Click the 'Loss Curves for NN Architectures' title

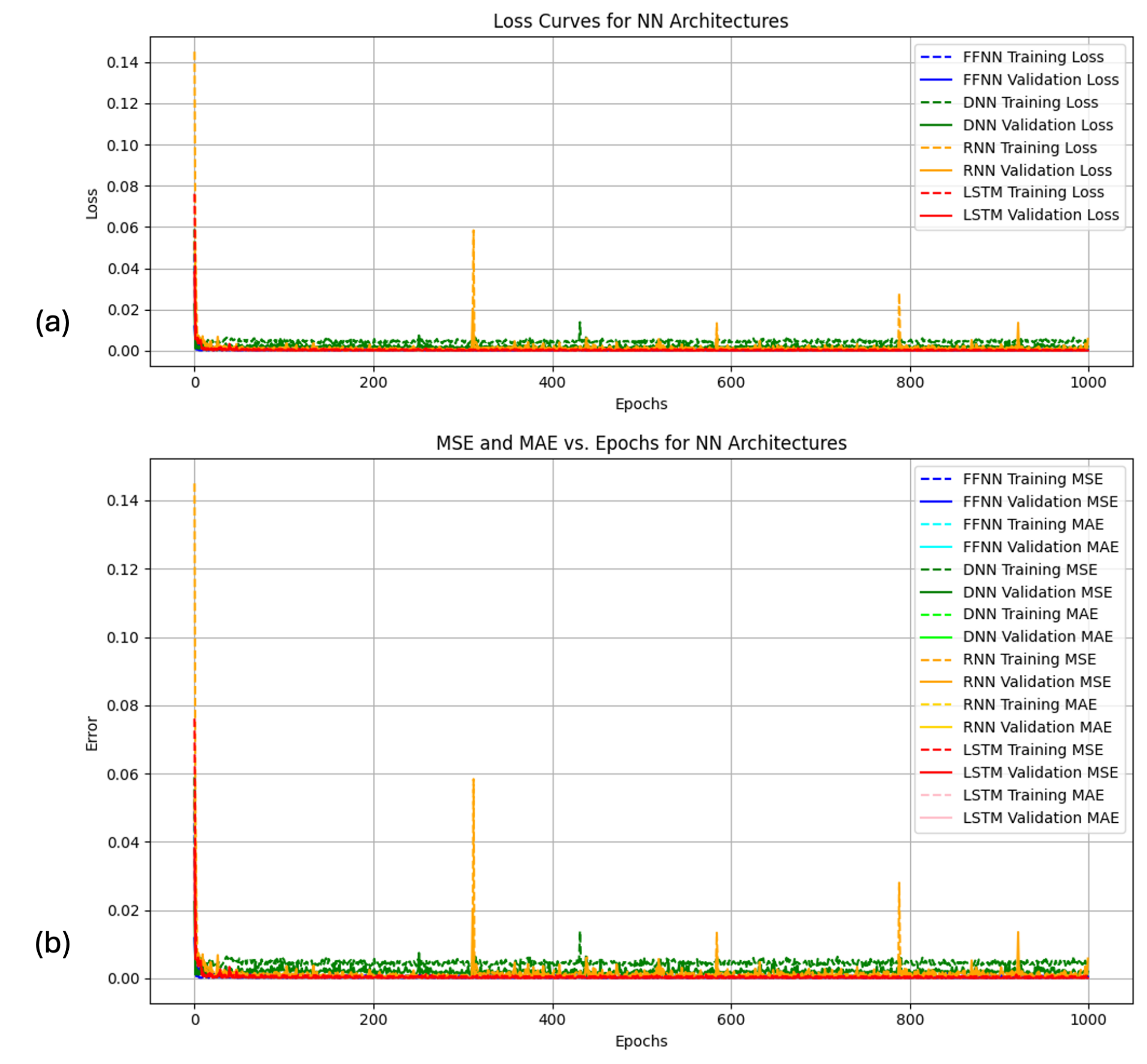point(640,21)
